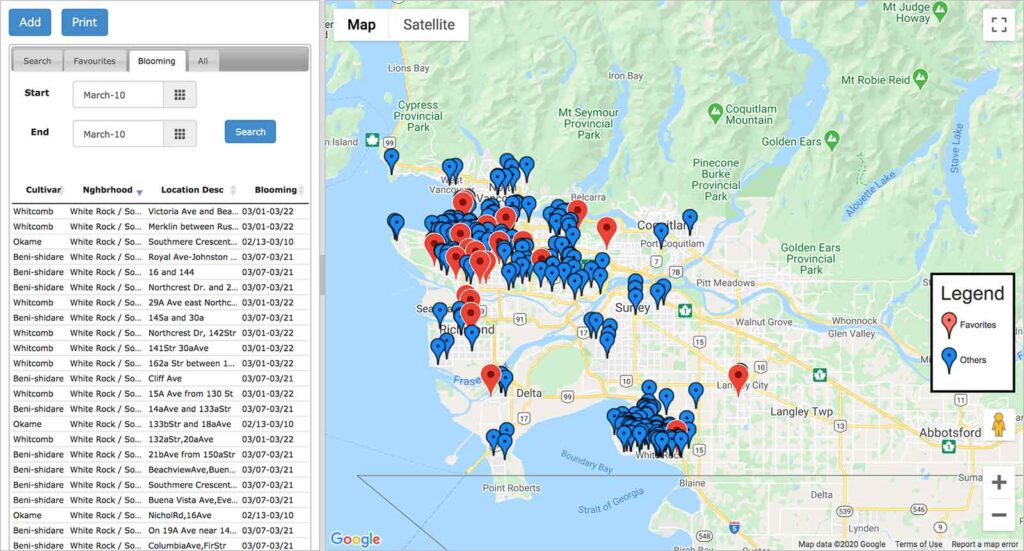Select the Street View pegman icon
The image size is (1024, 551).
pos(998,425)
